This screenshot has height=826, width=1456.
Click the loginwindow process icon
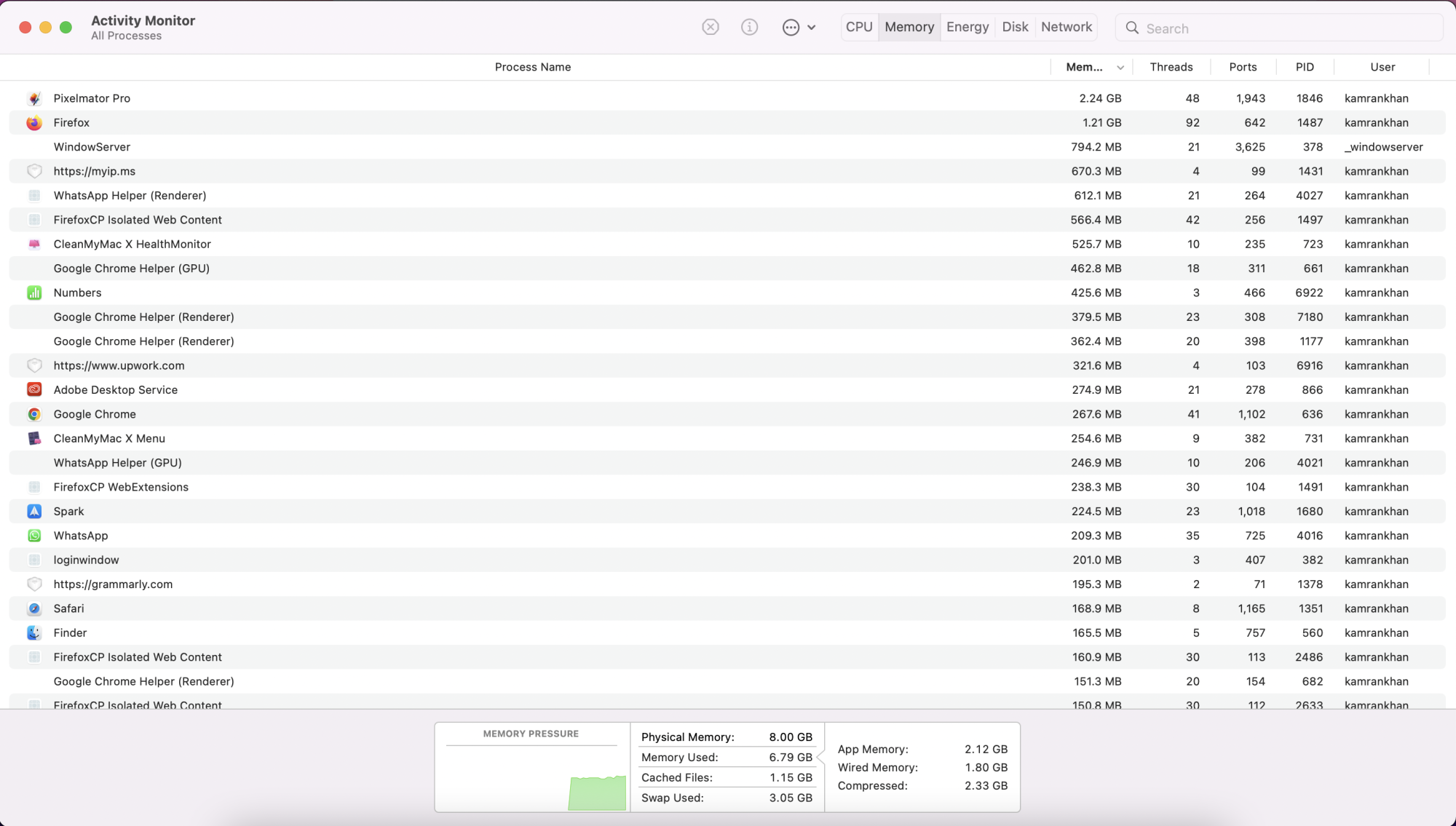tap(34, 560)
